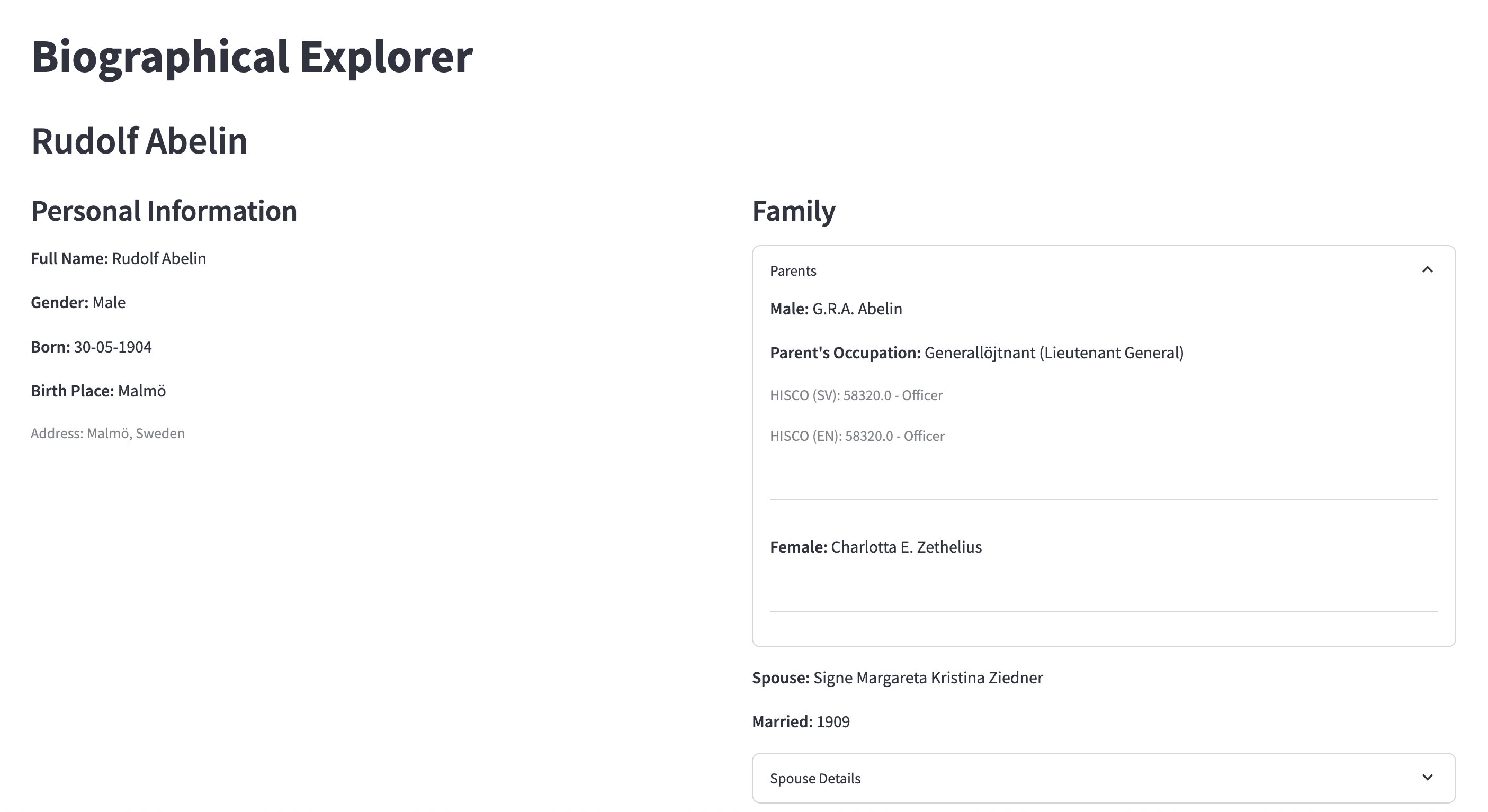This screenshot has width=1488, height=812.
Task: Click the Gender Male line
Action: click(x=78, y=303)
